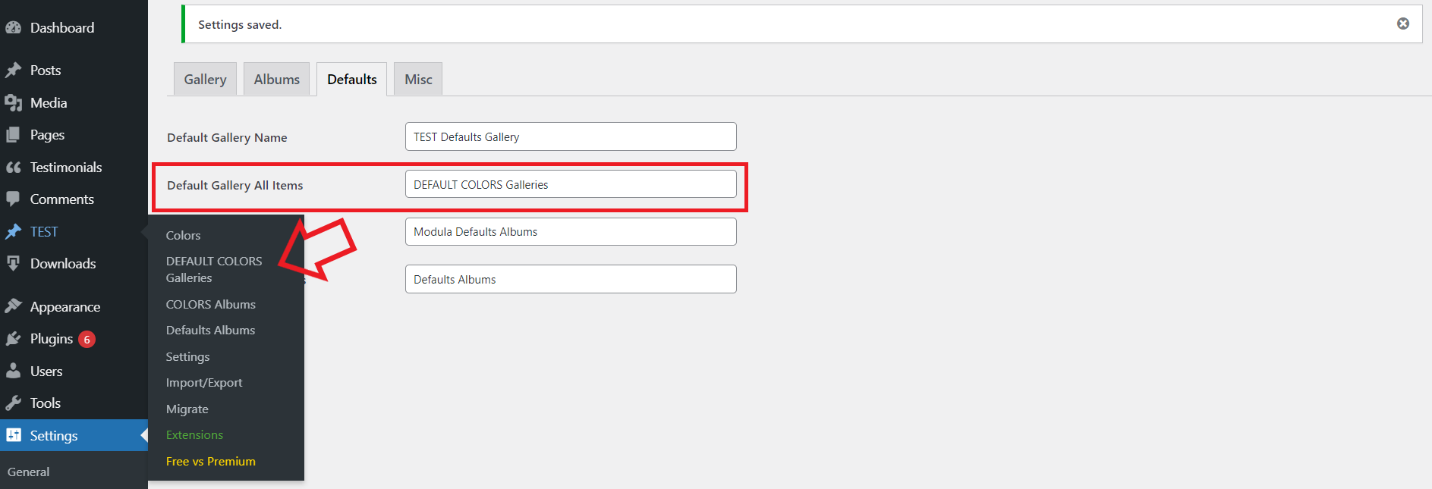This screenshot has width=1432, height=489.
Task: Click the Users person icon
Action: click(x=13, y=371)
